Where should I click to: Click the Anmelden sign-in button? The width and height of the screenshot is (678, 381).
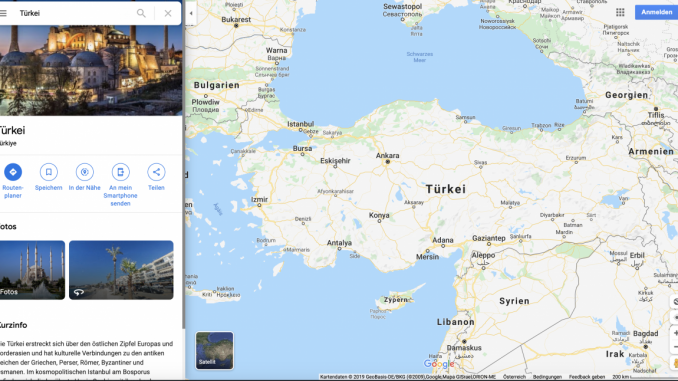tap(656, 13)
